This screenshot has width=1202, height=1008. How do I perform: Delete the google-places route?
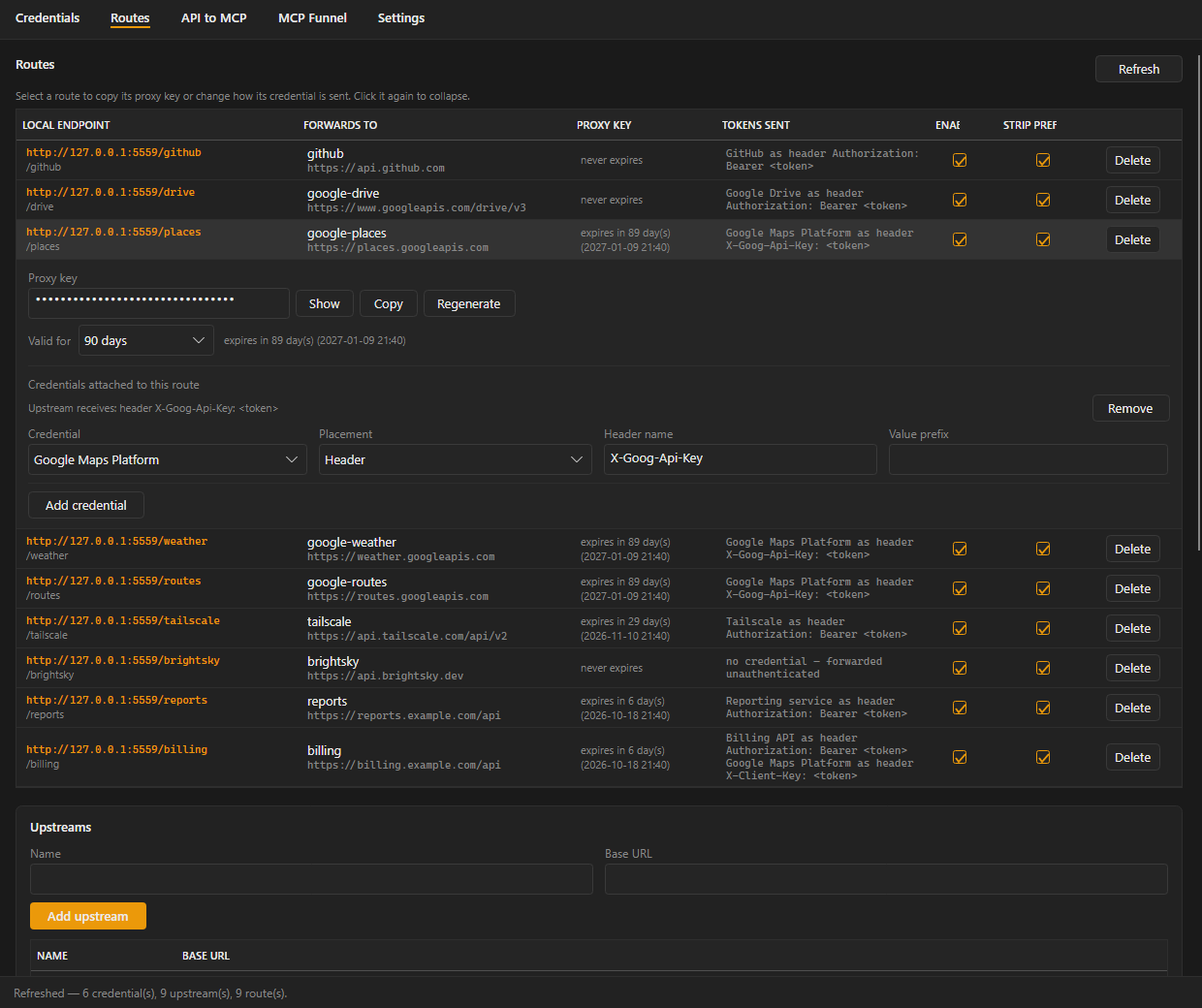1132,239
